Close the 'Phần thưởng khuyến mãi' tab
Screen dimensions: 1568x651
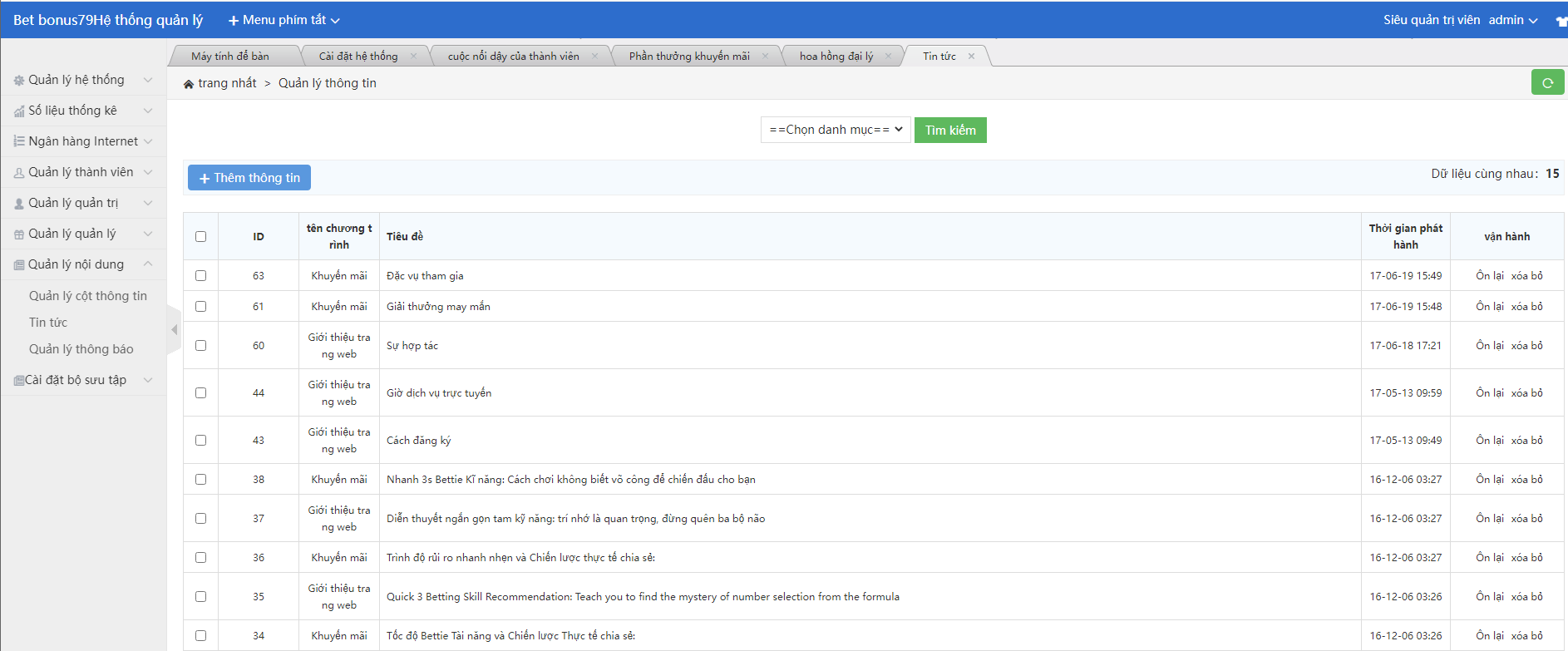(765, 57)
